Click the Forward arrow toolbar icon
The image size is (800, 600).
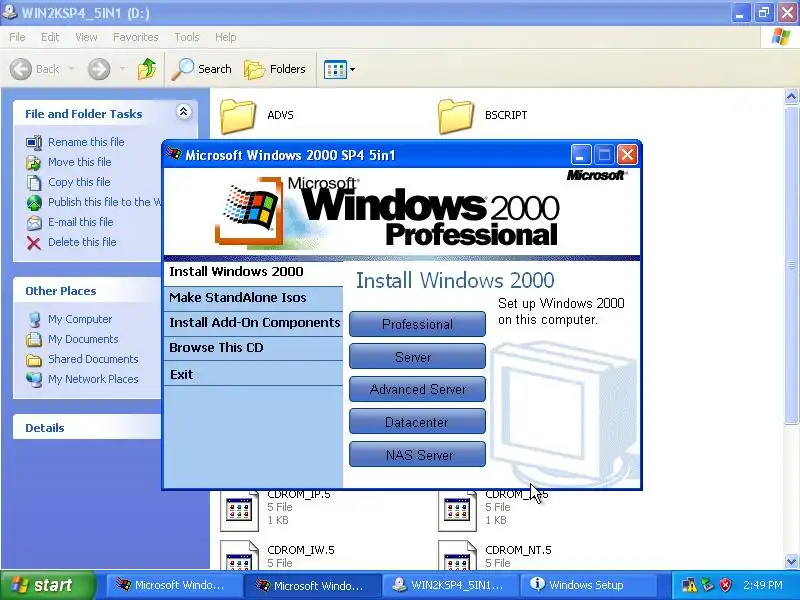coord(99,69)
